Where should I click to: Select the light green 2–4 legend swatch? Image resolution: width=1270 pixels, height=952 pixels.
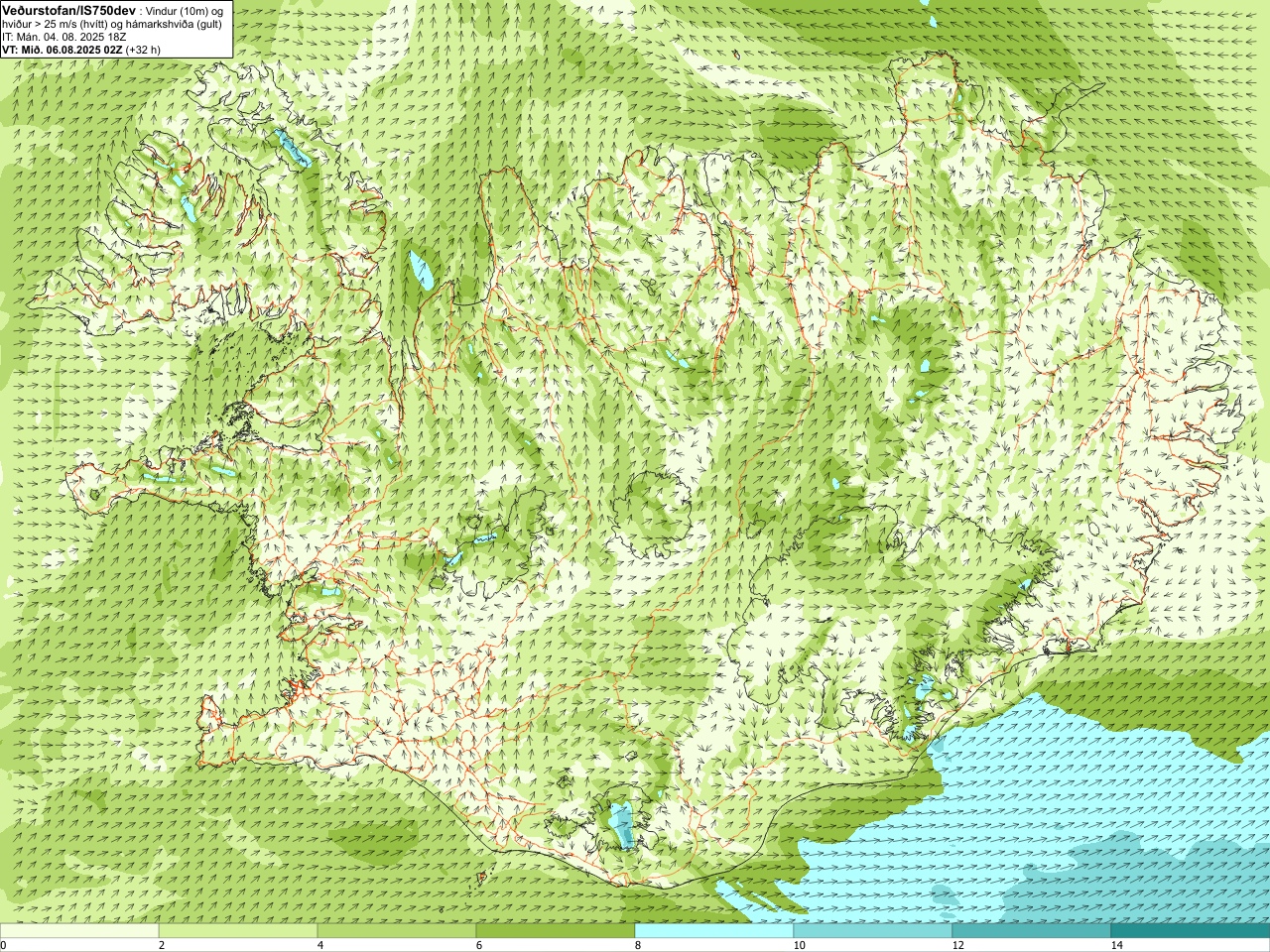[x=238, y=931]
